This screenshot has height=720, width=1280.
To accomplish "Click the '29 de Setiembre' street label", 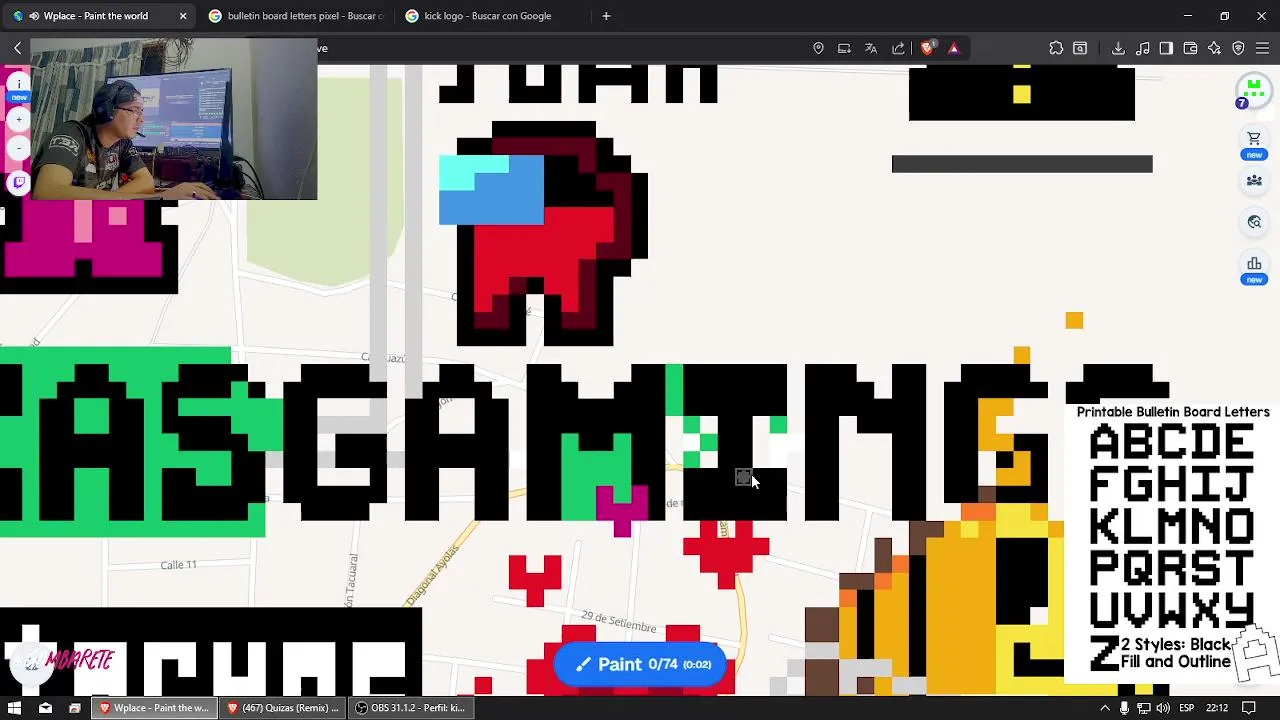I will [618, 624].
